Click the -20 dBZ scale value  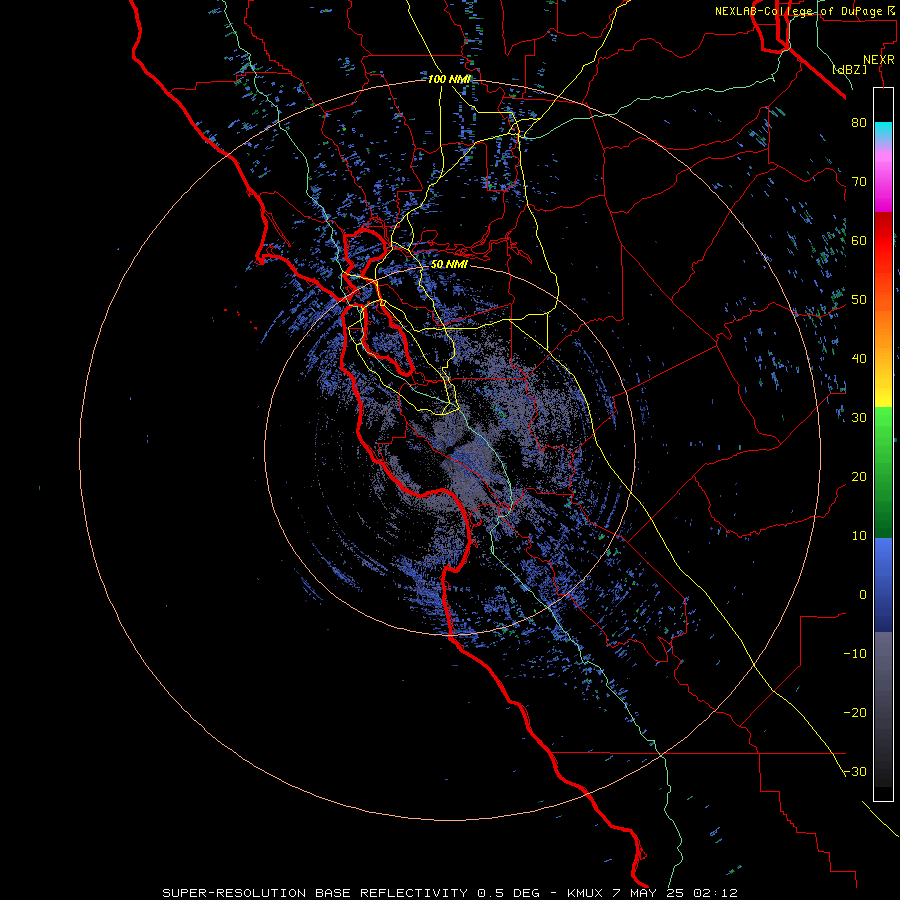(855, 713)
